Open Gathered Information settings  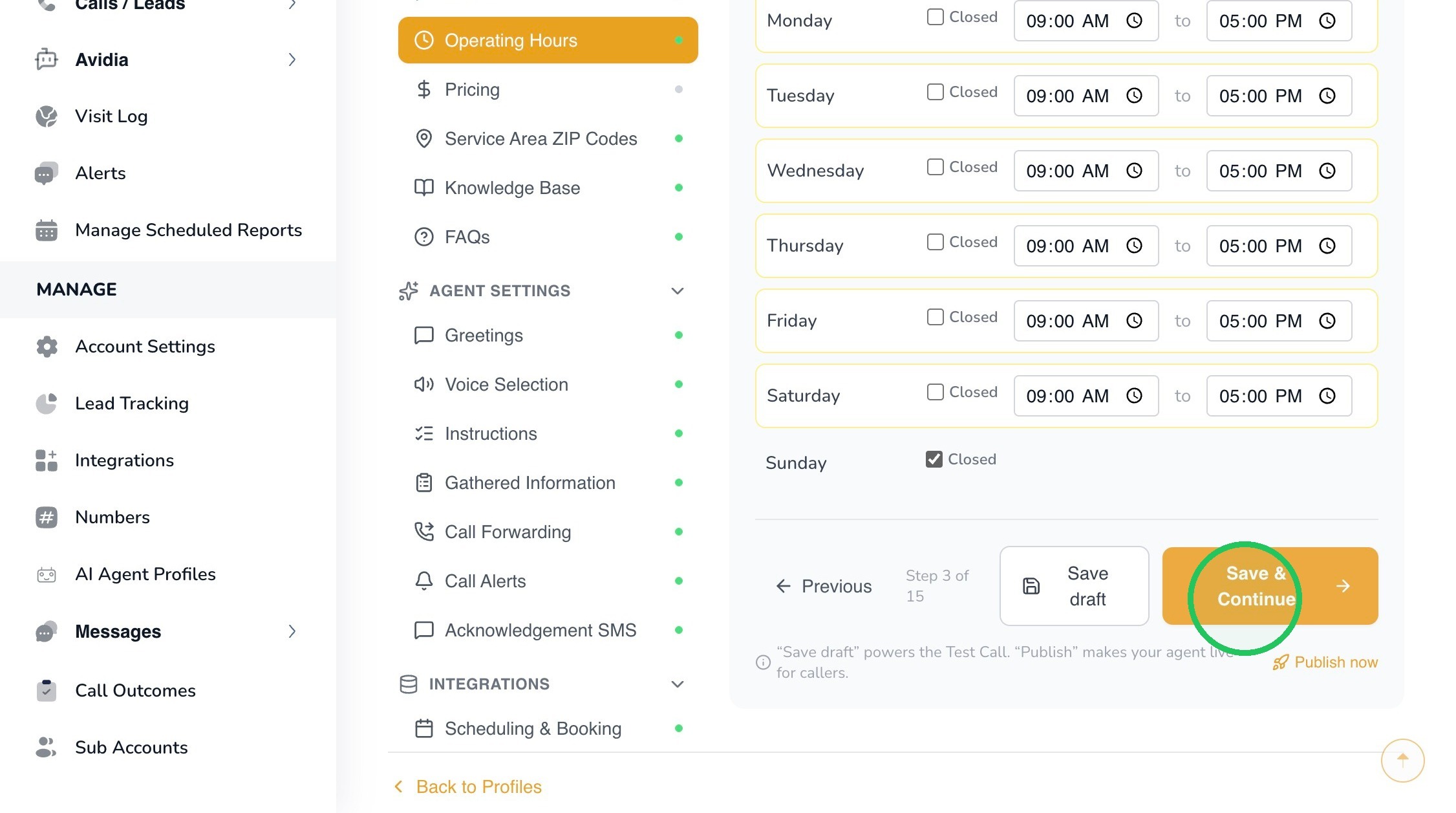(548, 482)
